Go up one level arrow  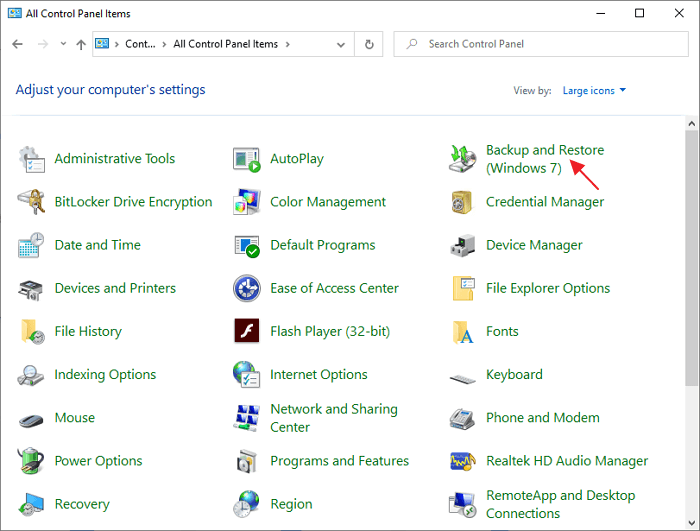(81, 44)
